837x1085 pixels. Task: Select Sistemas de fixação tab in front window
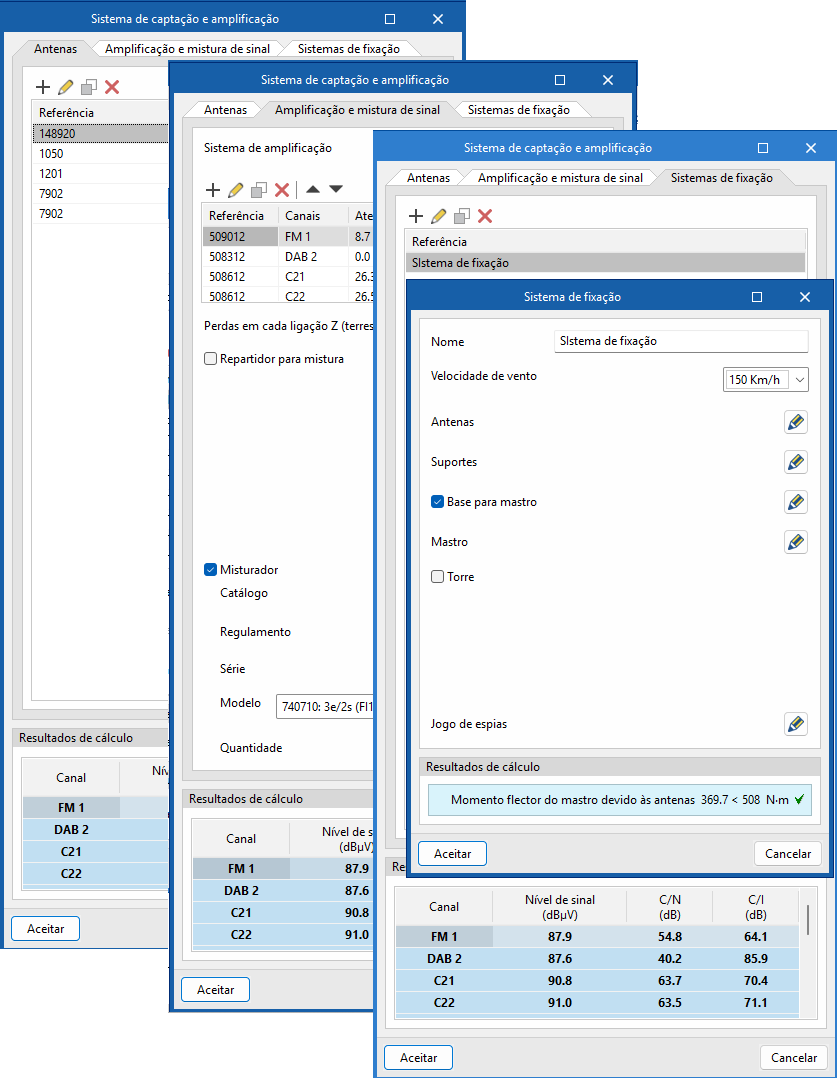[x=721, y=178]
